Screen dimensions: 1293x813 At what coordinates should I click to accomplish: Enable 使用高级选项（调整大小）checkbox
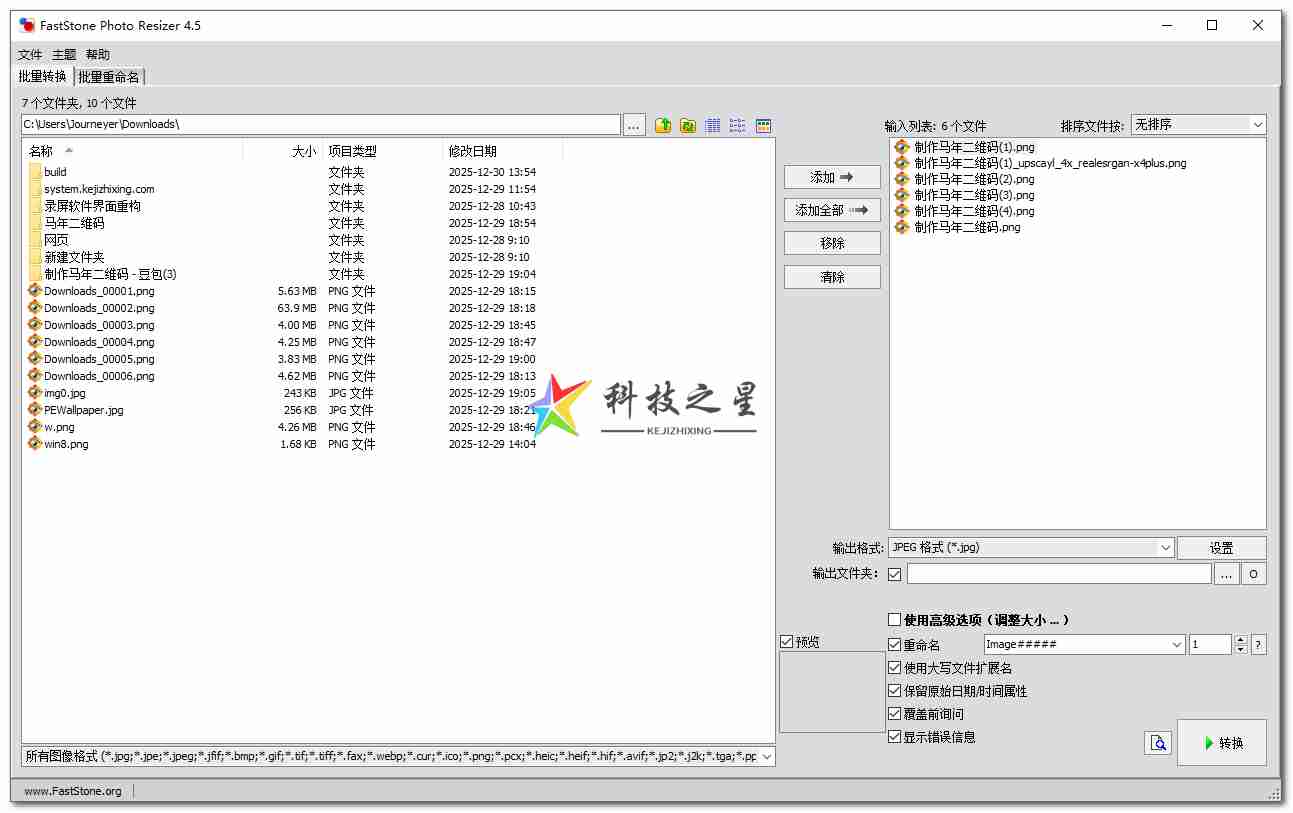coord(893,619)
